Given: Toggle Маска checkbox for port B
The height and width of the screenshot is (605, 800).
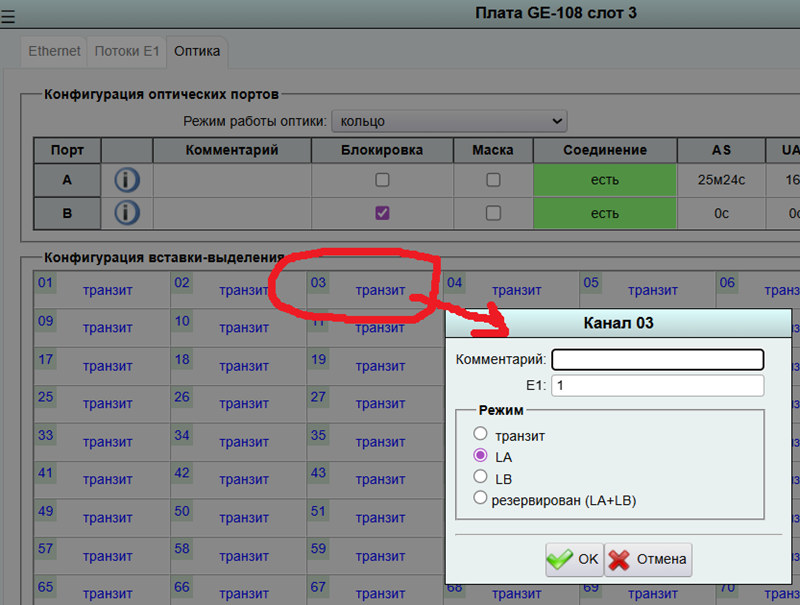Looking at the screenshot, I should pos(493,213).
